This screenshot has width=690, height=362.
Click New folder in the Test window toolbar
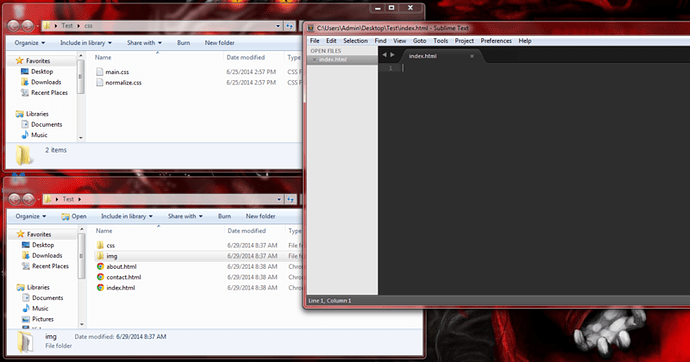pyautogui.click(x=261, y=216)
